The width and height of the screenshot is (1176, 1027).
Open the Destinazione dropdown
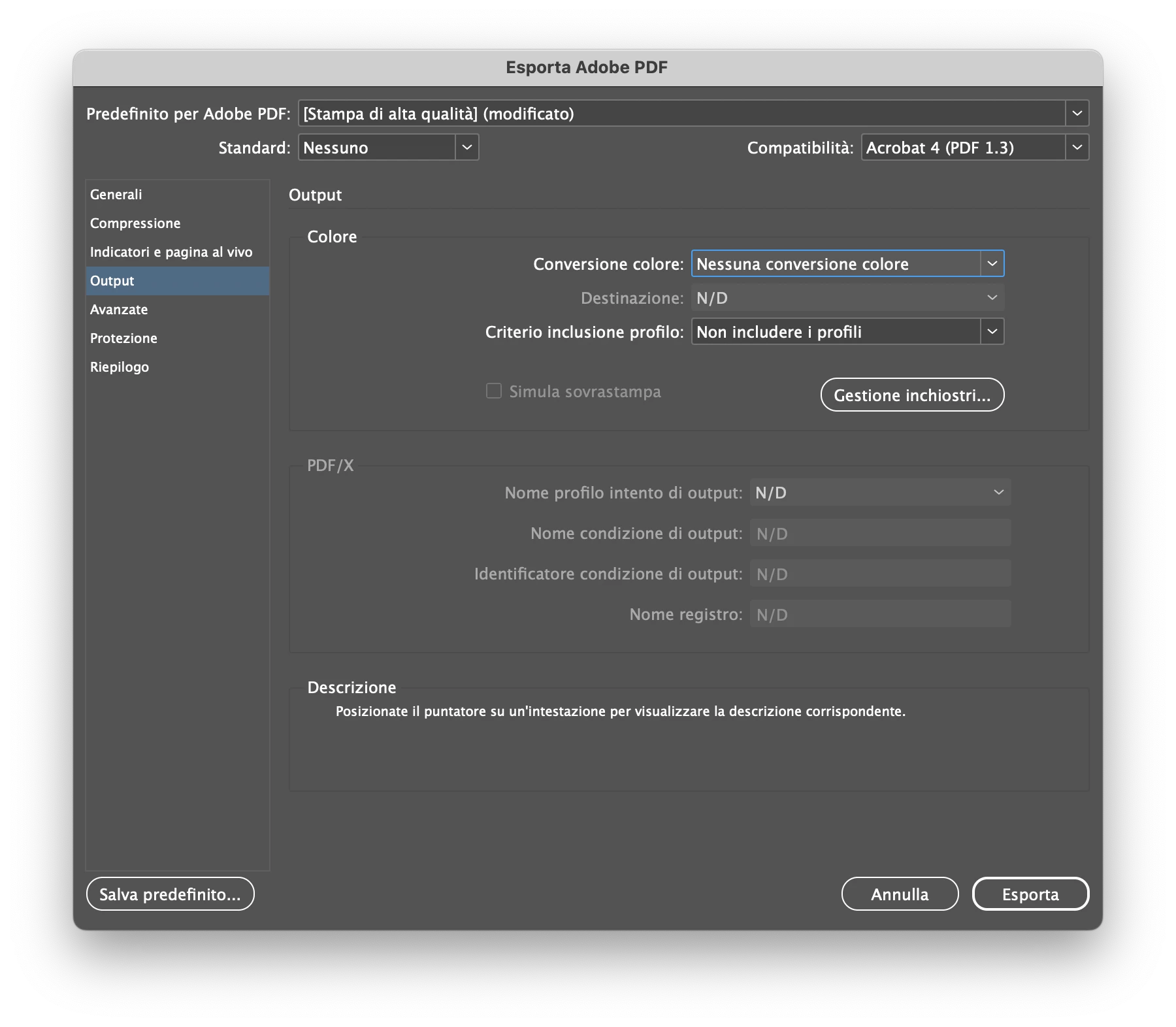pos(847,297)
